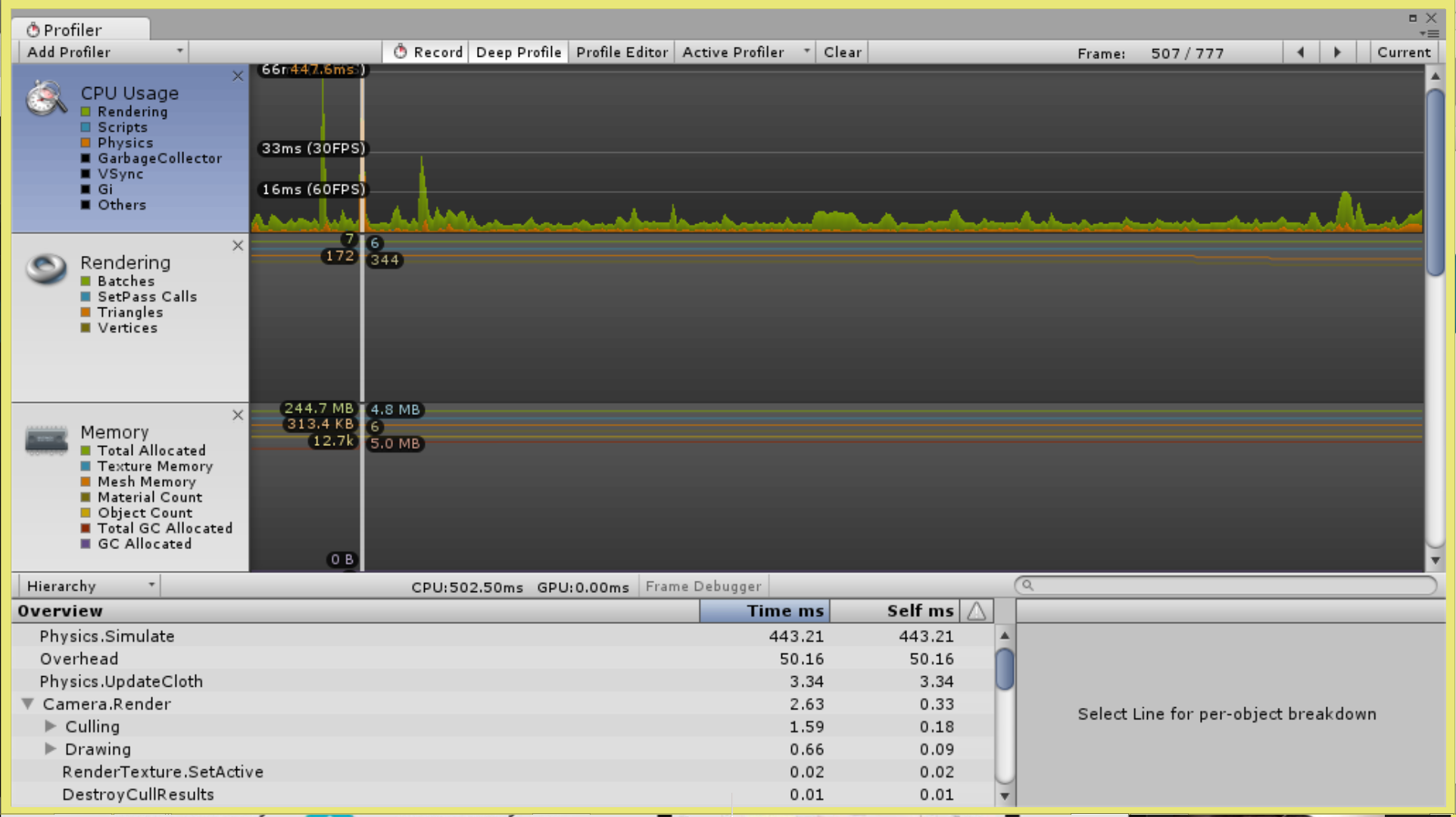This screenshot has width=1456, height=817.
Task: Toggle Mesh Memory chart visibility
Action: (86, 482)
